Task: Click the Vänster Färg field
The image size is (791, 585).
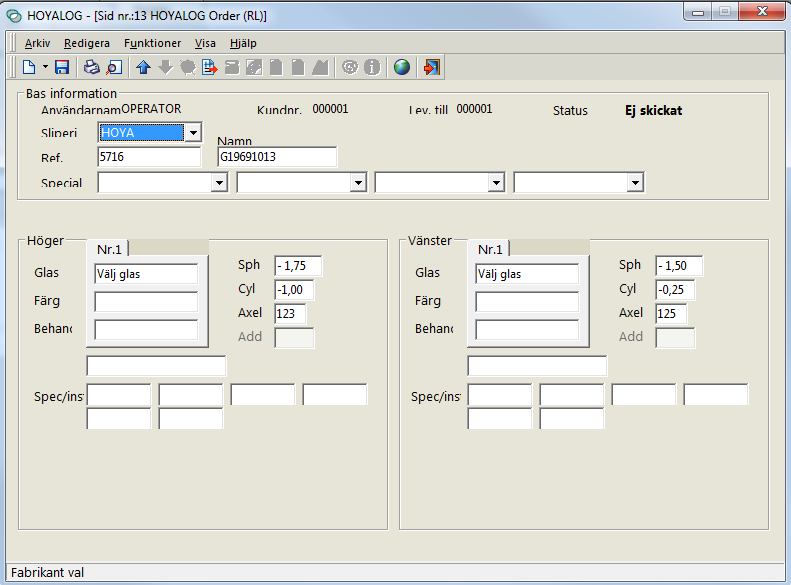Action: [527, 302]
